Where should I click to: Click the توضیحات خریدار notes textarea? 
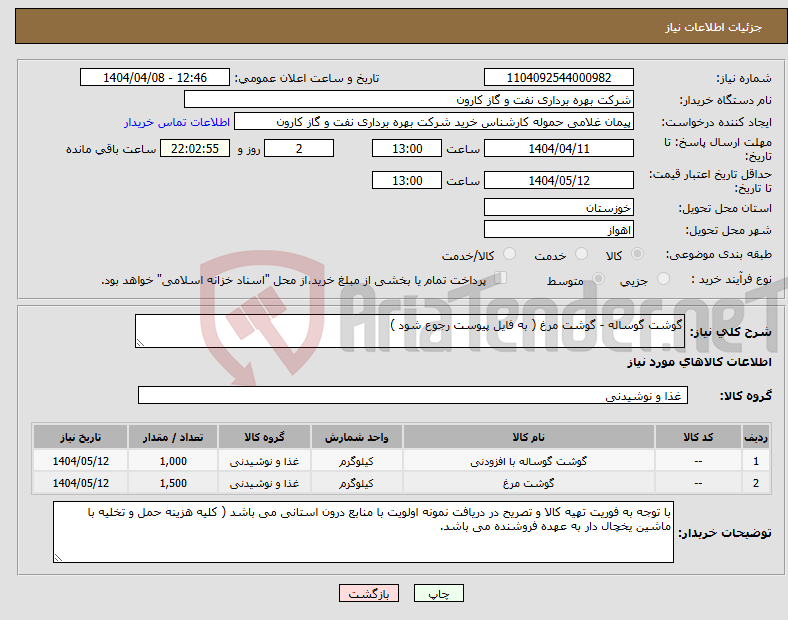(363, 532)
